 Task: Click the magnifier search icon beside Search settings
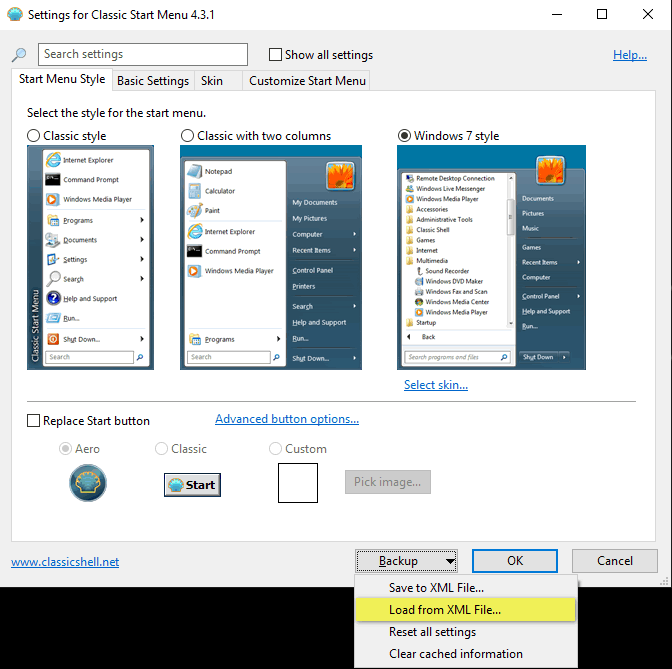coord(19,54)
